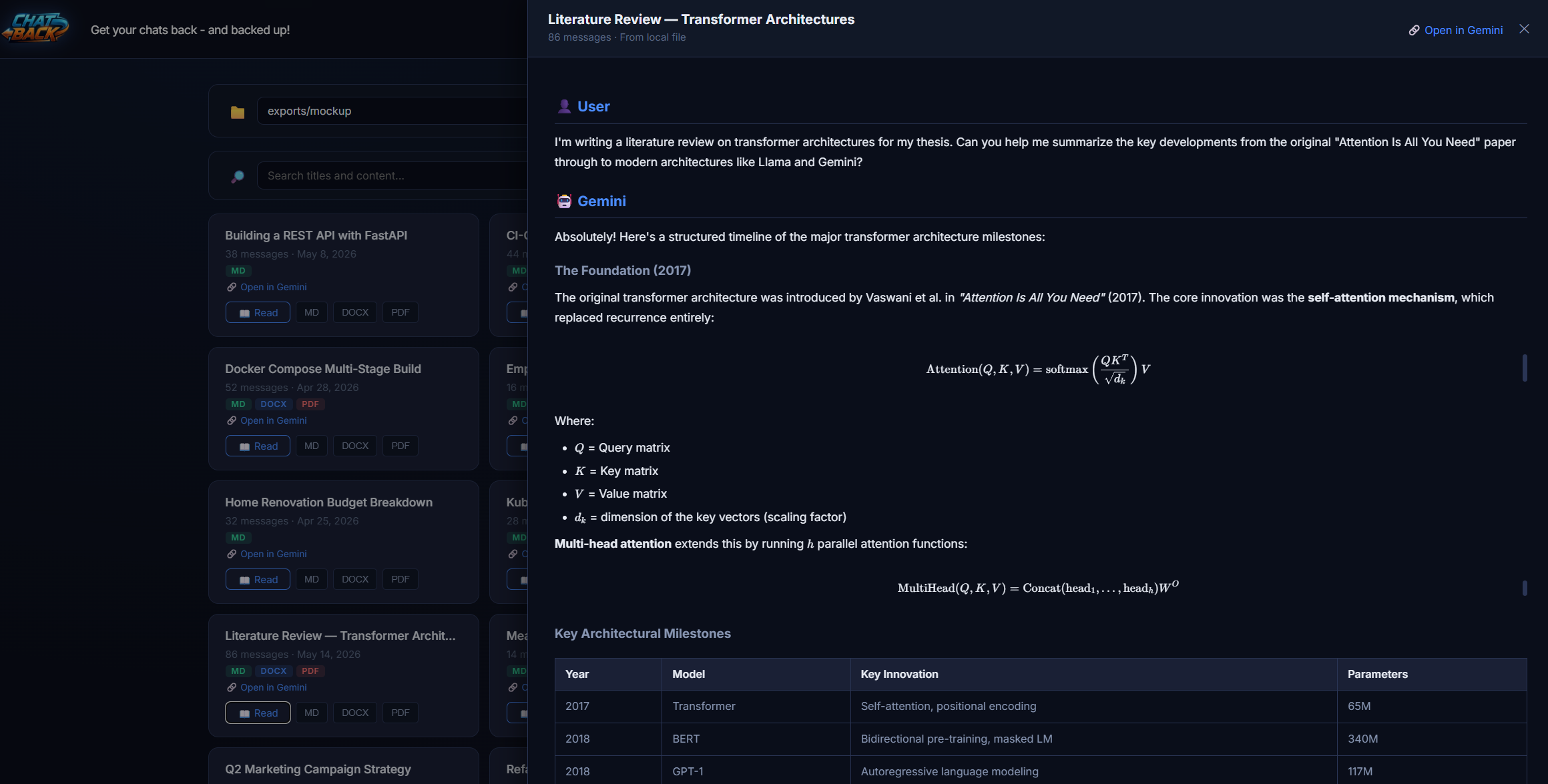Screen dimensions: 1548x784
Task: Click the Gemini robot avatar icon
Action: pos(564,201)
